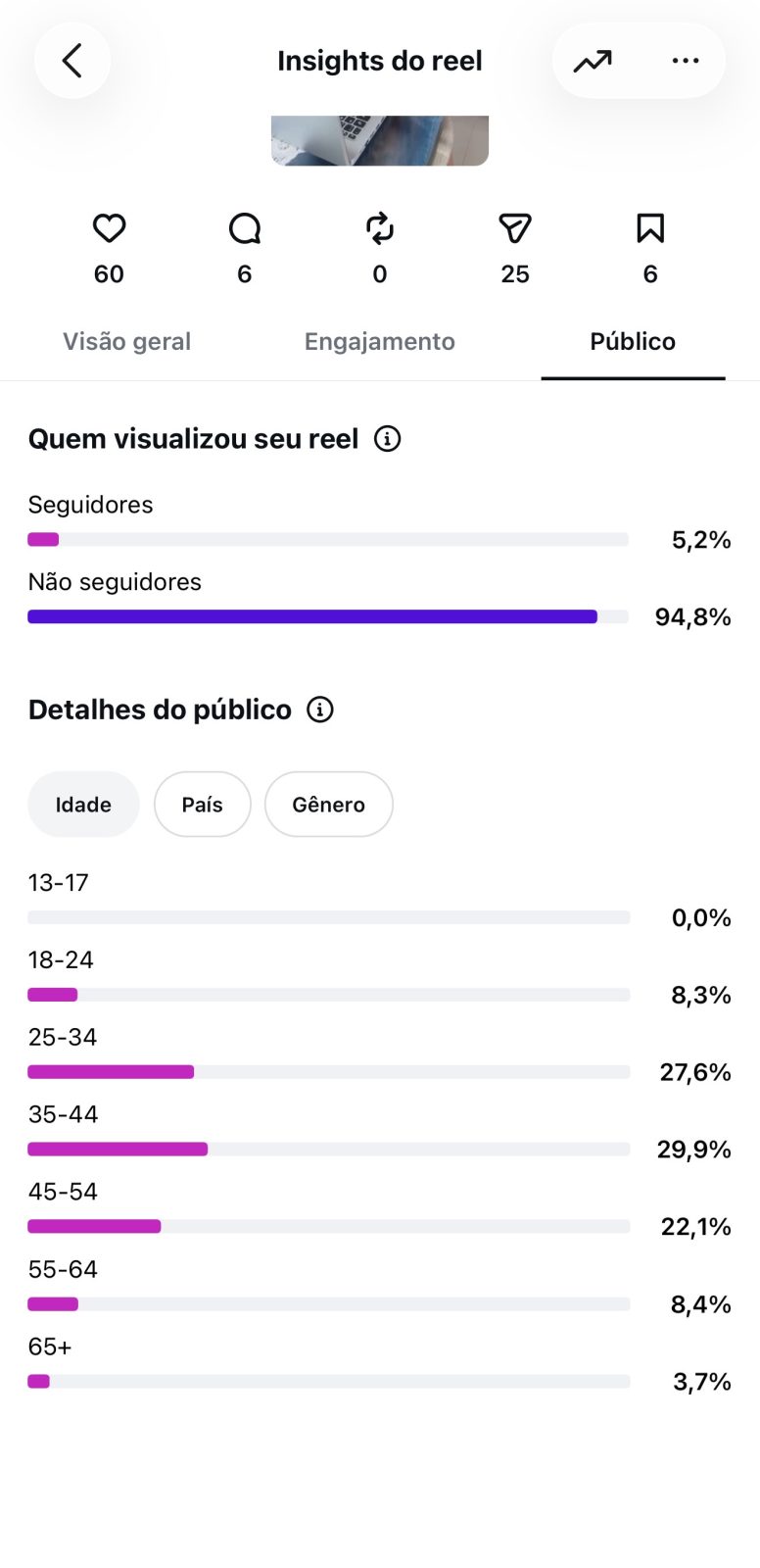
Task: Tap the paper-plane shares icon
Action: click(x=515, y=228)
